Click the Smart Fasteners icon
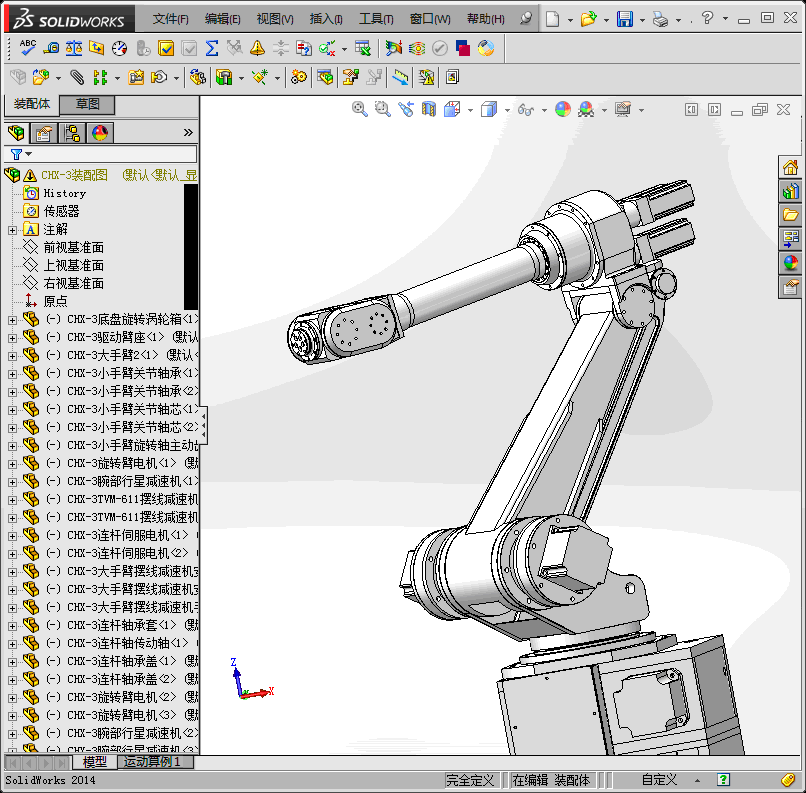The image size is (806, 793). 136,78
